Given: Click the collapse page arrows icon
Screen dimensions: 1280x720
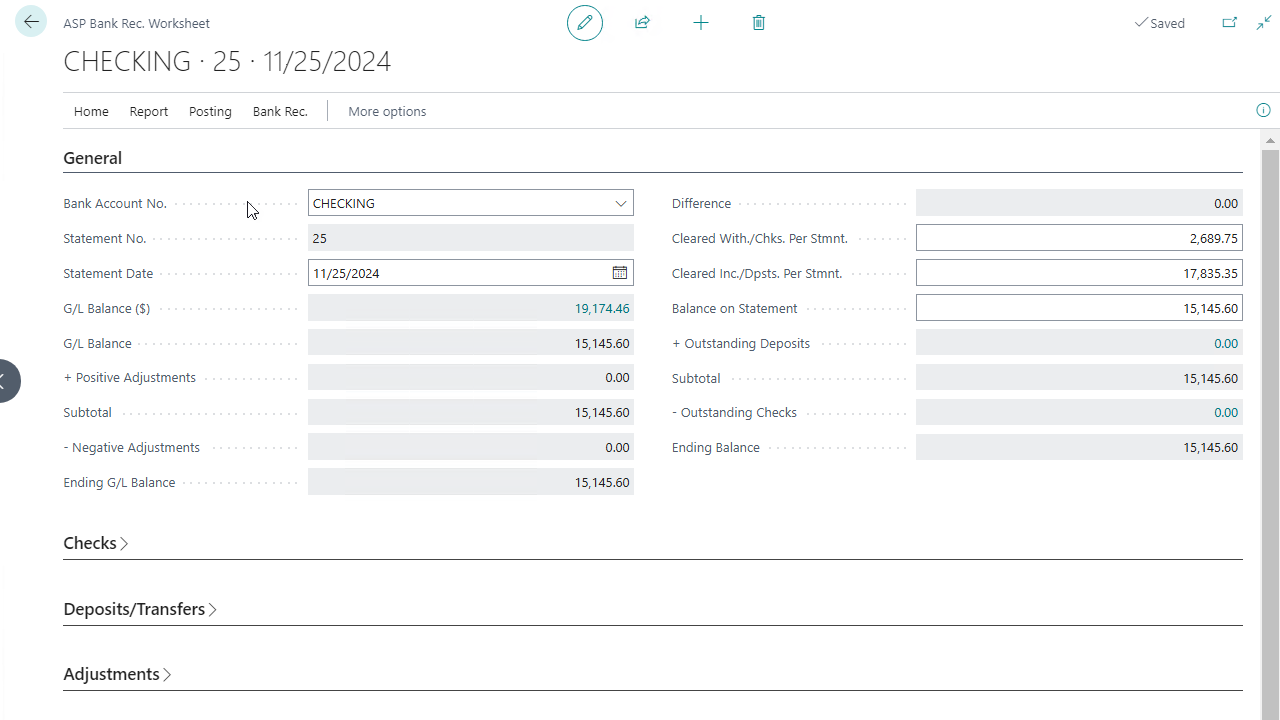Looking at the screenshot, I should pyautogui.click(x=1264, y=22).
